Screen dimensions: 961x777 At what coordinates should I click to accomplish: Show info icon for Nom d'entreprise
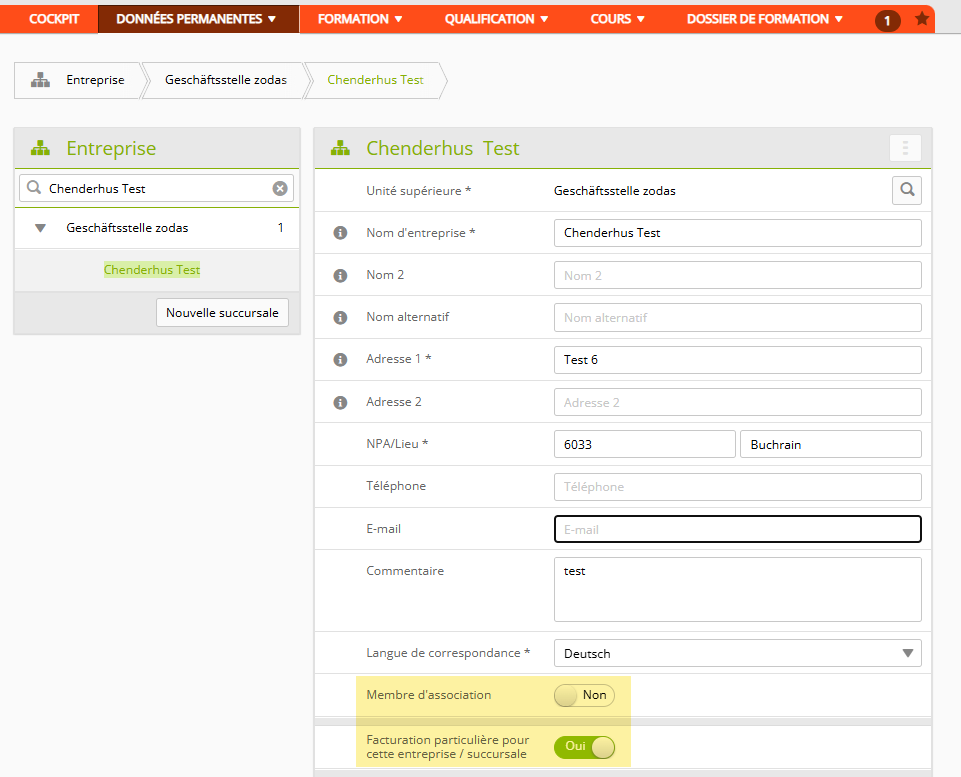click(x=340, y=233)
